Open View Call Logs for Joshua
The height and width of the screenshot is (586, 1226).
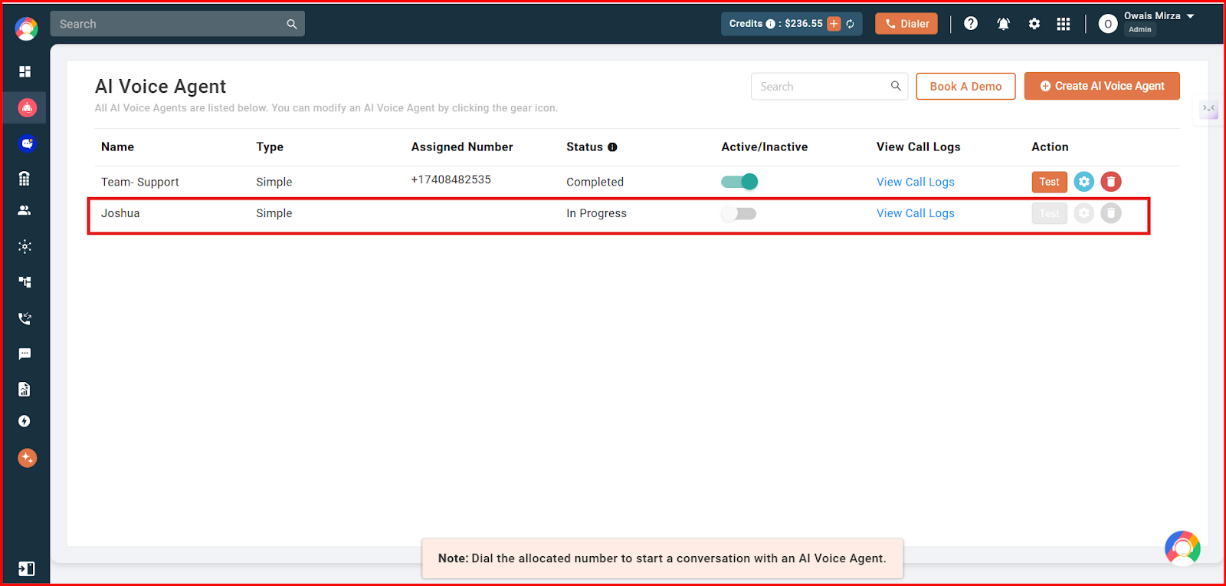[915, 213]
